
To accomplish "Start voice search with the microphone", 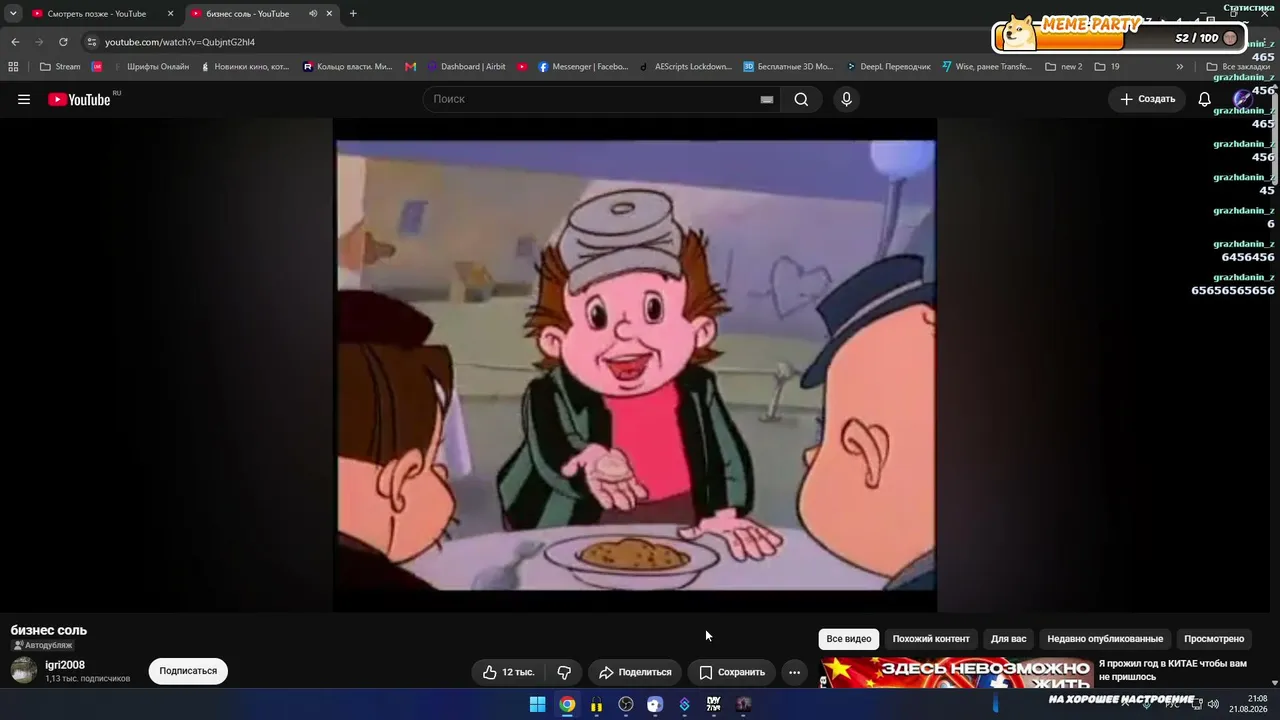I will pos(846,99).
